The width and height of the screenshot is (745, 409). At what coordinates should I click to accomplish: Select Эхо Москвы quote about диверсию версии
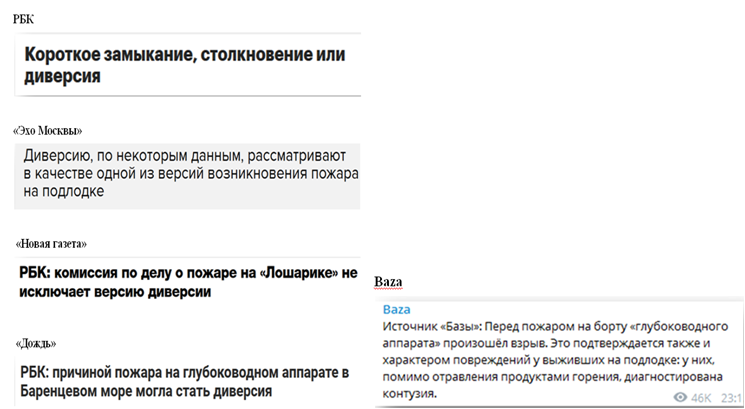point(191,173)
